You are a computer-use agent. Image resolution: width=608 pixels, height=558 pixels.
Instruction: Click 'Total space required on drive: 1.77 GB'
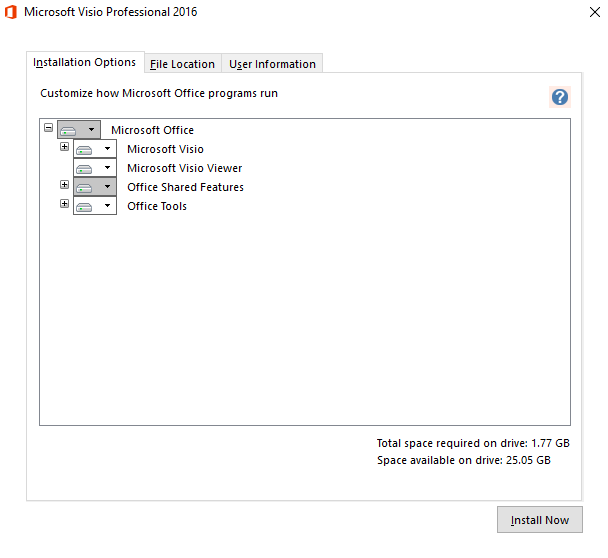[x=473, y=443]
